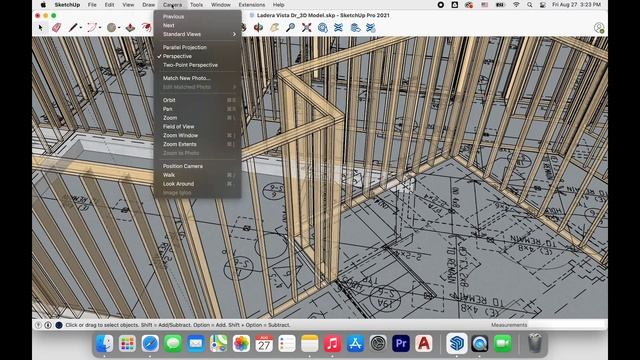Enable Parallel Projection camera mode

(198, 47)
